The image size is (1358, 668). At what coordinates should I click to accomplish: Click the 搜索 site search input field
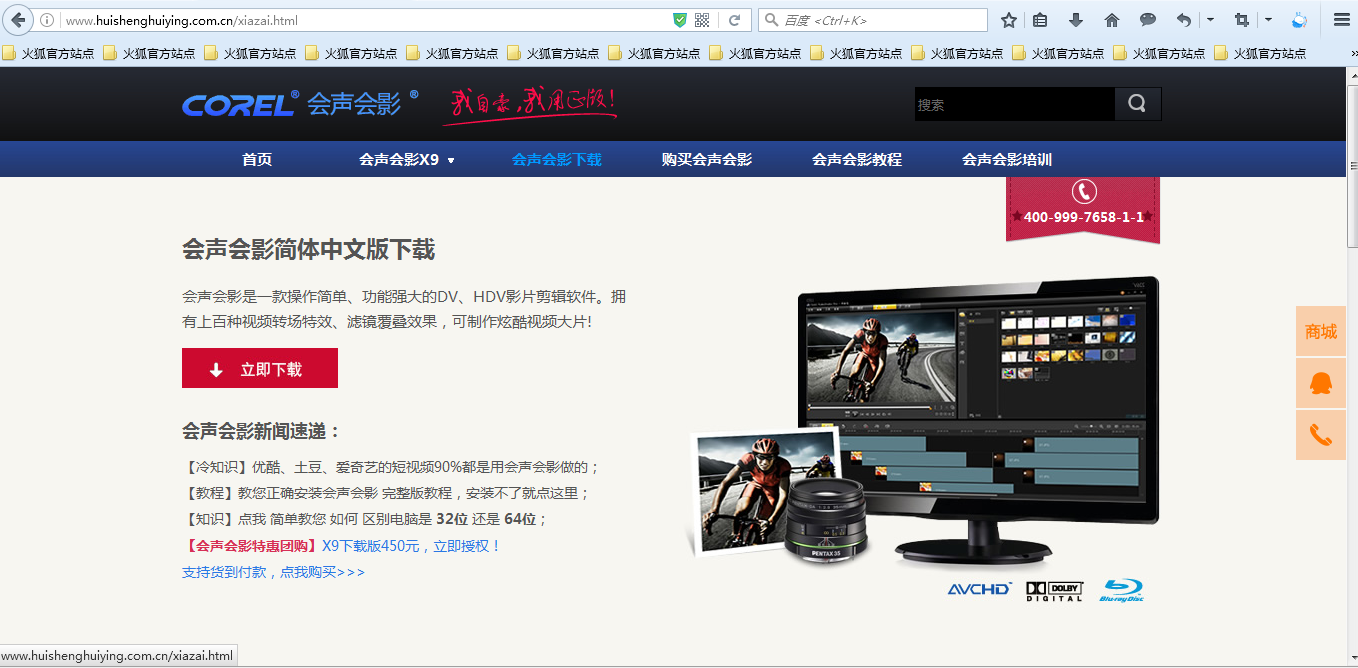pyautogui.click(x=1013, y=104)
